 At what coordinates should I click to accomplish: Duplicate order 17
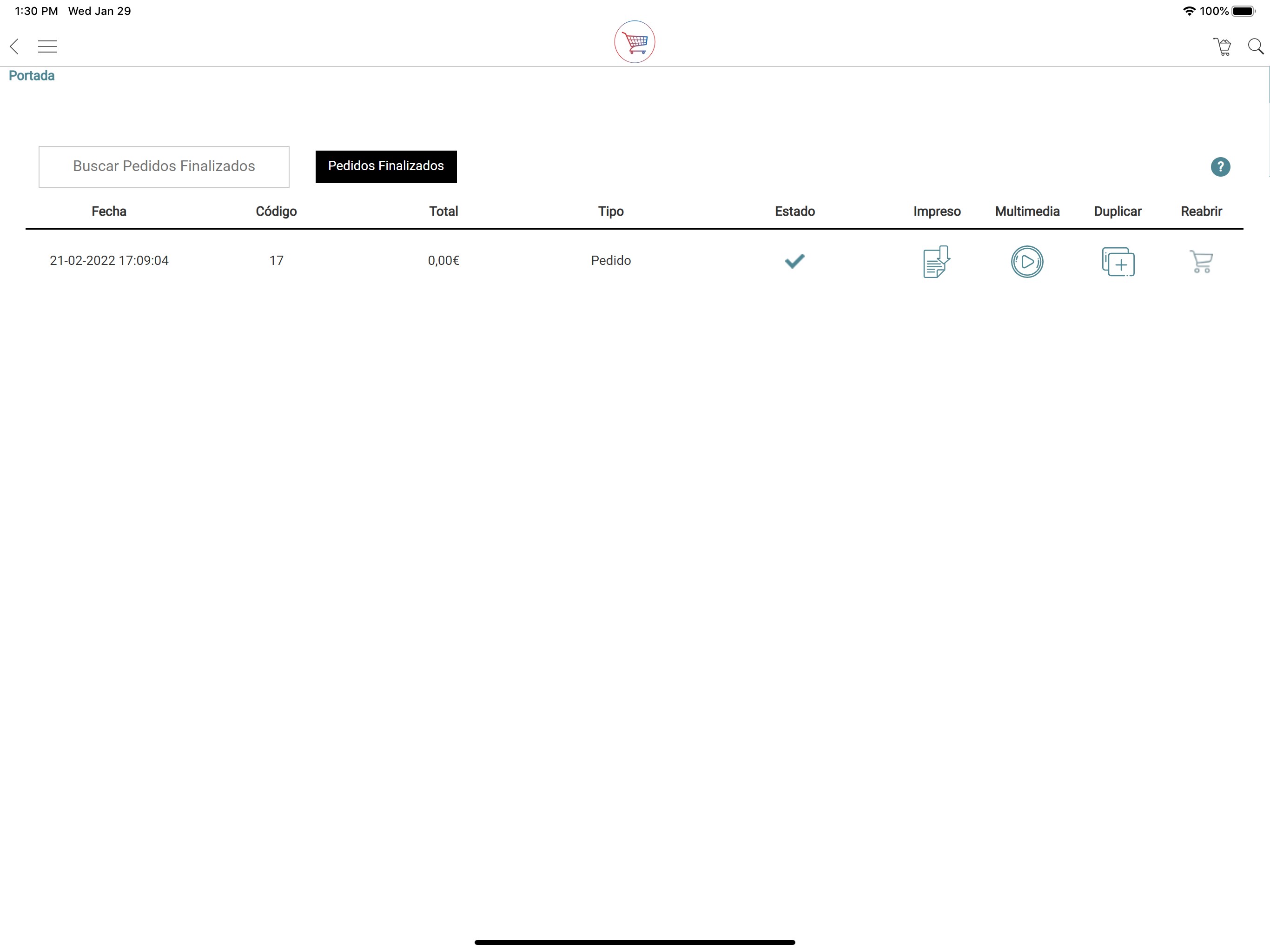pyautogui.click(x=1117, y=262)
